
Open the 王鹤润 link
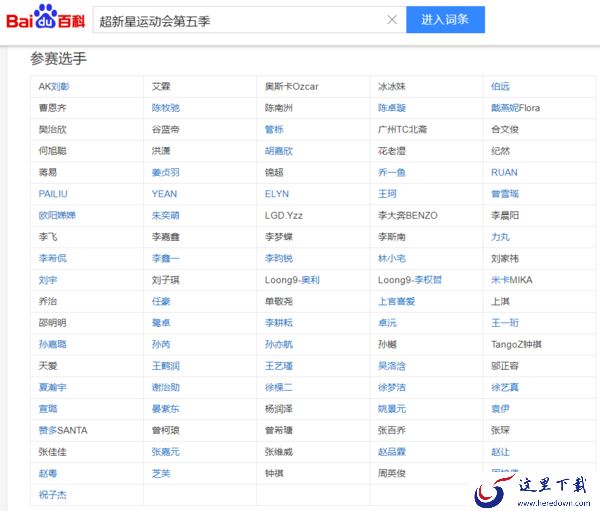[x=166, y=366]
